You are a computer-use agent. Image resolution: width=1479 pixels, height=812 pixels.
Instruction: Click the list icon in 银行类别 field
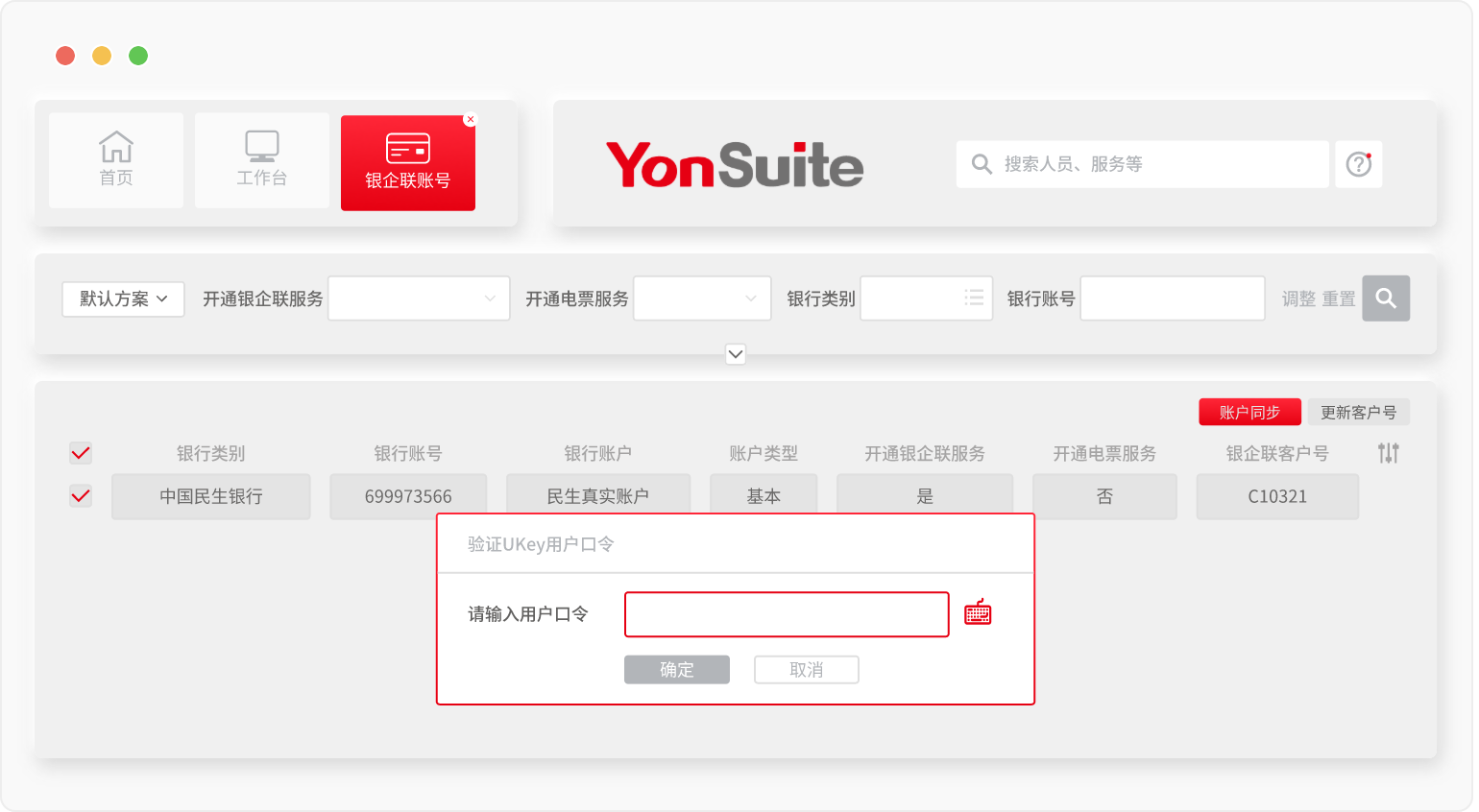click(x=974, y=299)
